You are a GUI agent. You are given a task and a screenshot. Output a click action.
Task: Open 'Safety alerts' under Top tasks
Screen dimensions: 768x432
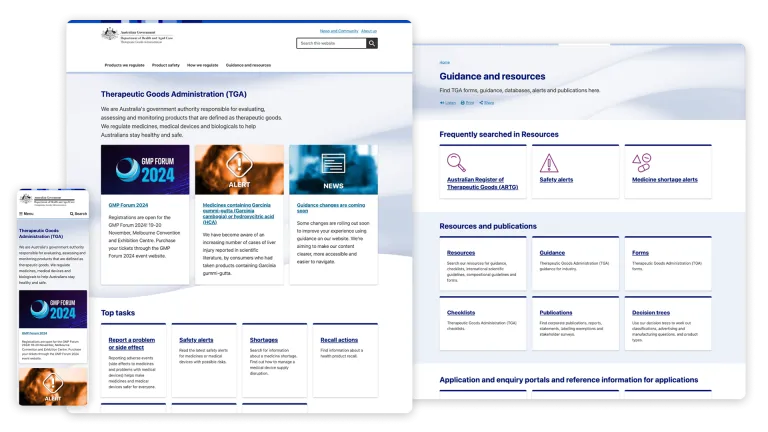[x=196, y=340]
